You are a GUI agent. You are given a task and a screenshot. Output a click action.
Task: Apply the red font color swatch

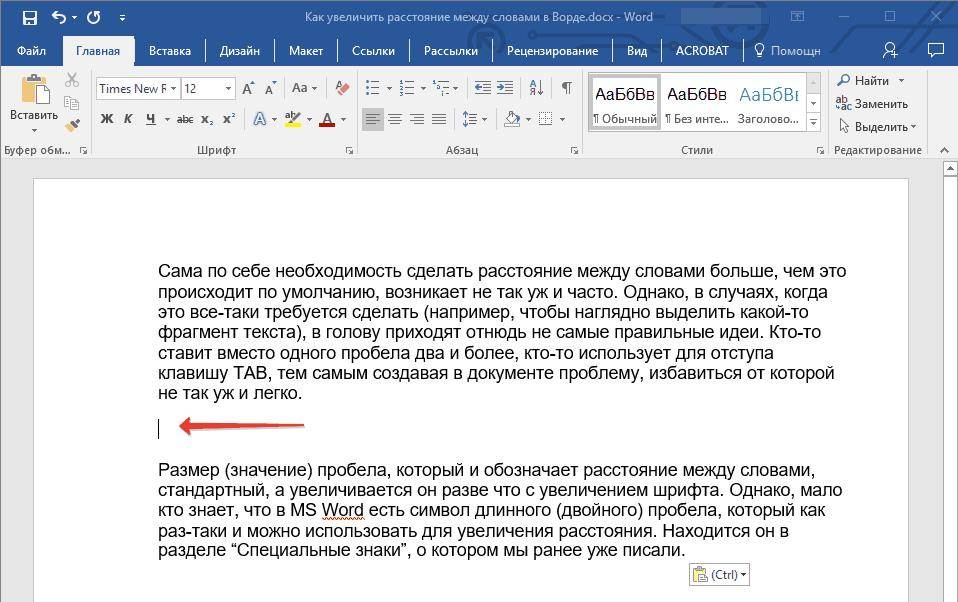tap(326, 119)
